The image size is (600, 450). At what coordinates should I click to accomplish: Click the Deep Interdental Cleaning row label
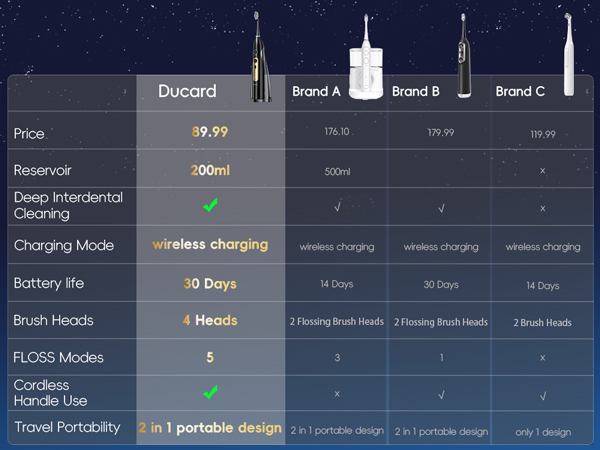(68, 205)
